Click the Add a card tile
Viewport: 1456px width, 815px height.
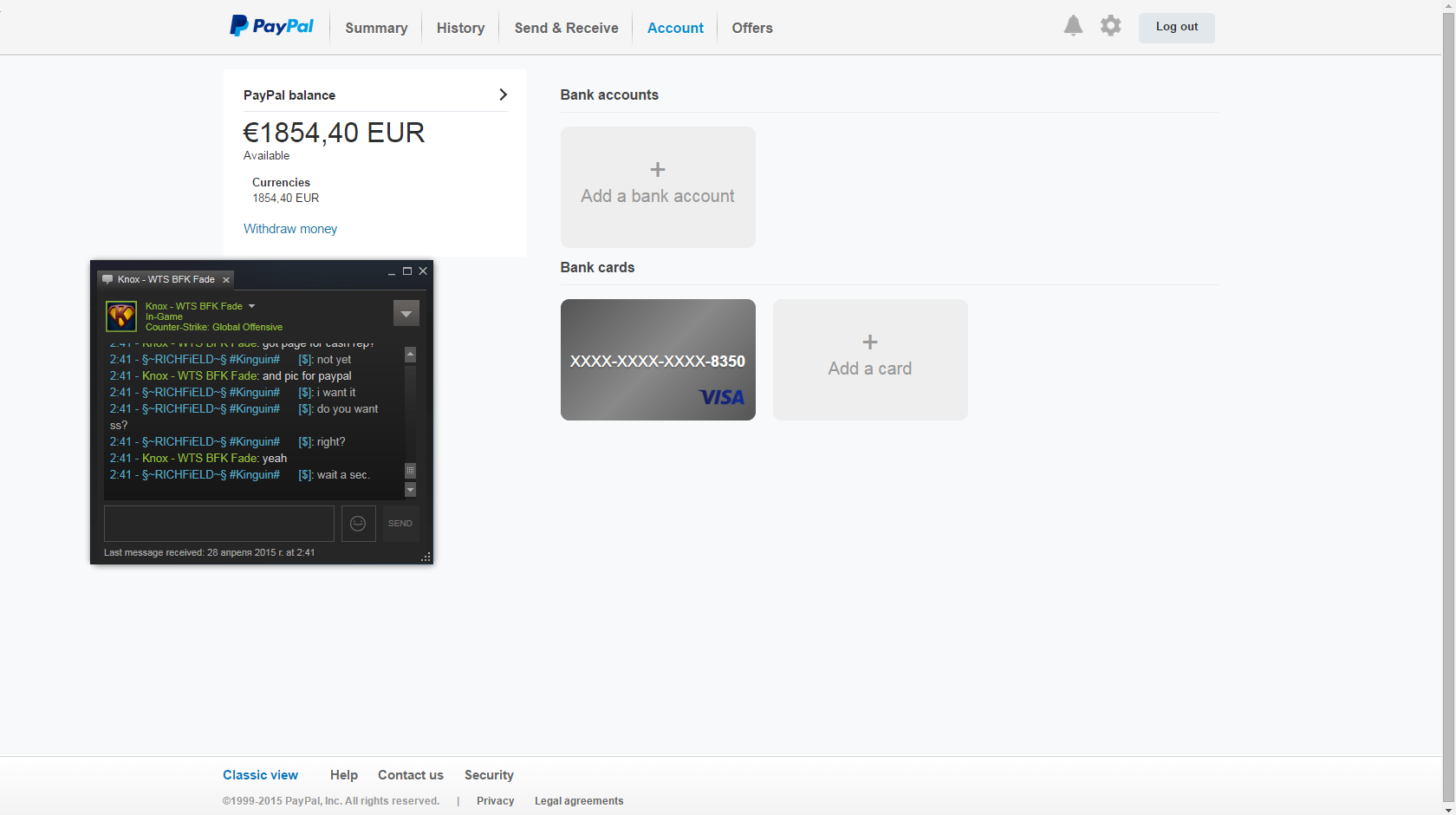pos(870,360)
